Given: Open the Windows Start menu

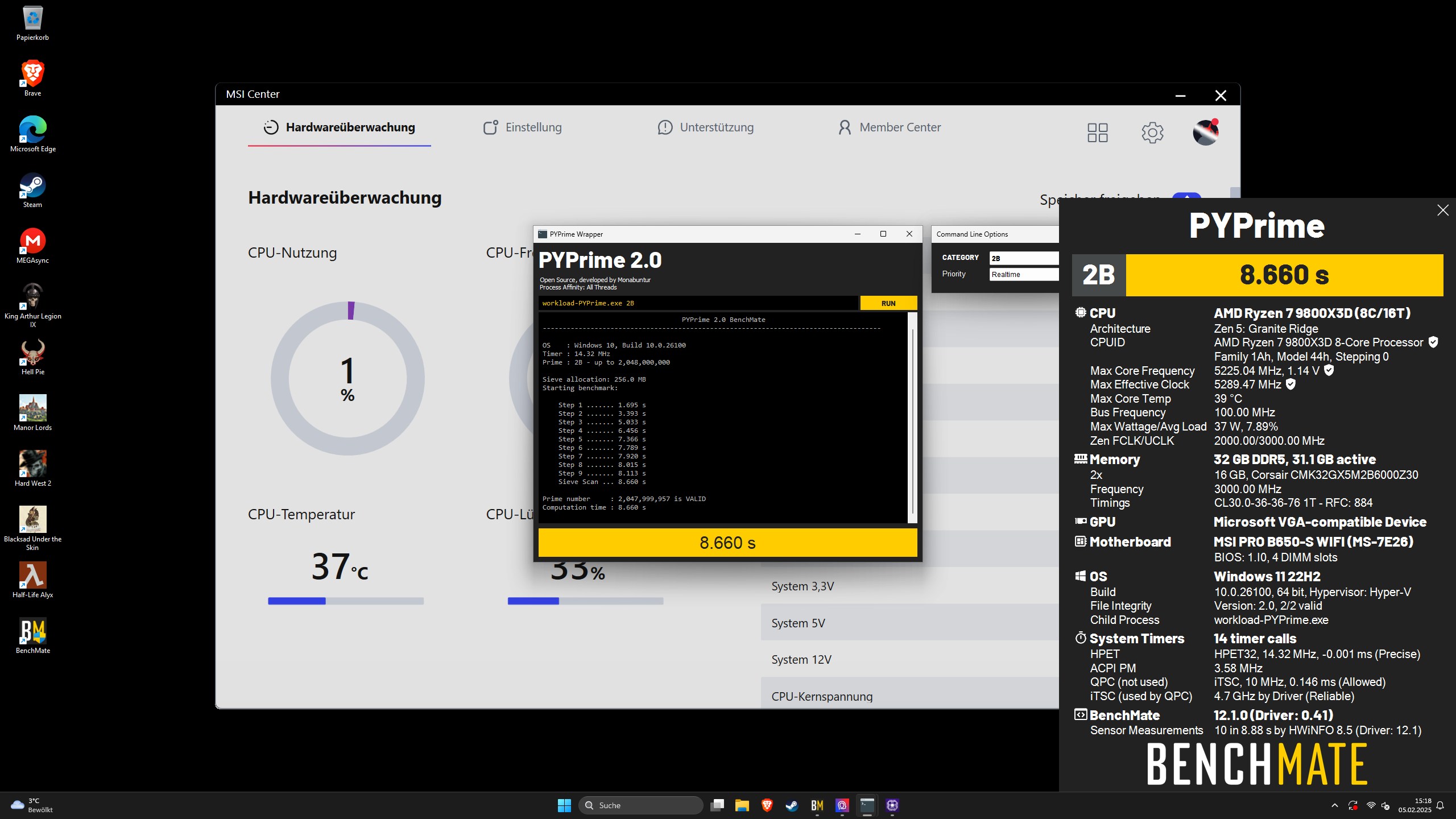Looking at the screenshot, I should click(x=564, y=805).
